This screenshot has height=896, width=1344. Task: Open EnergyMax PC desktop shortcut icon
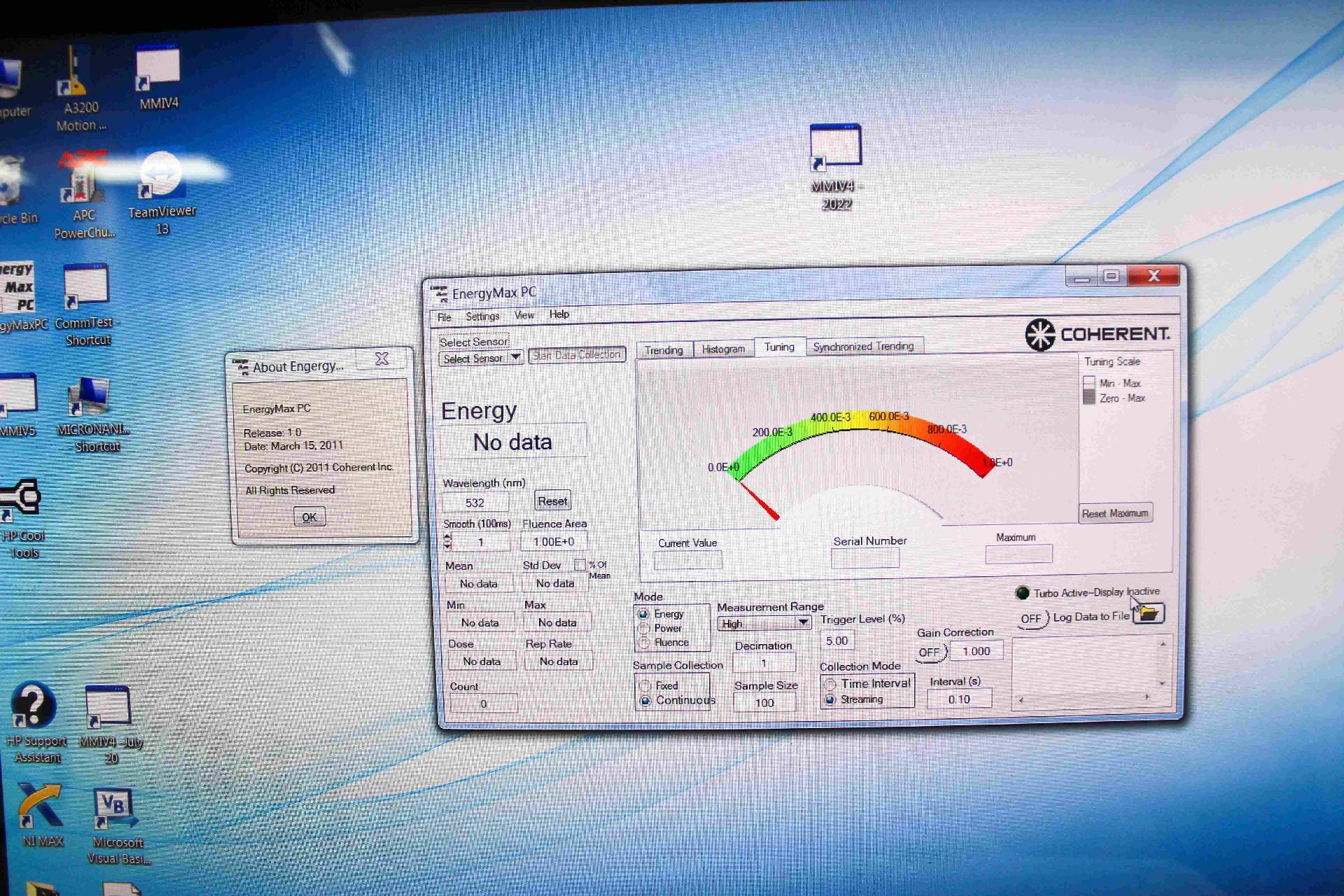(20, 295)
